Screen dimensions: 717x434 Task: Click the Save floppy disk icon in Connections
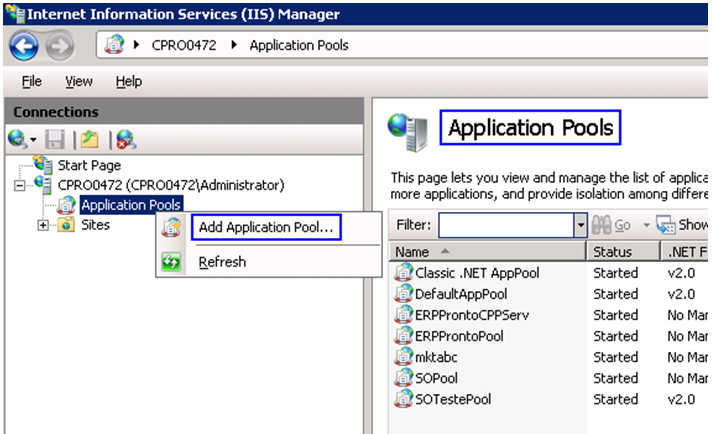click(x=54, y=139)
